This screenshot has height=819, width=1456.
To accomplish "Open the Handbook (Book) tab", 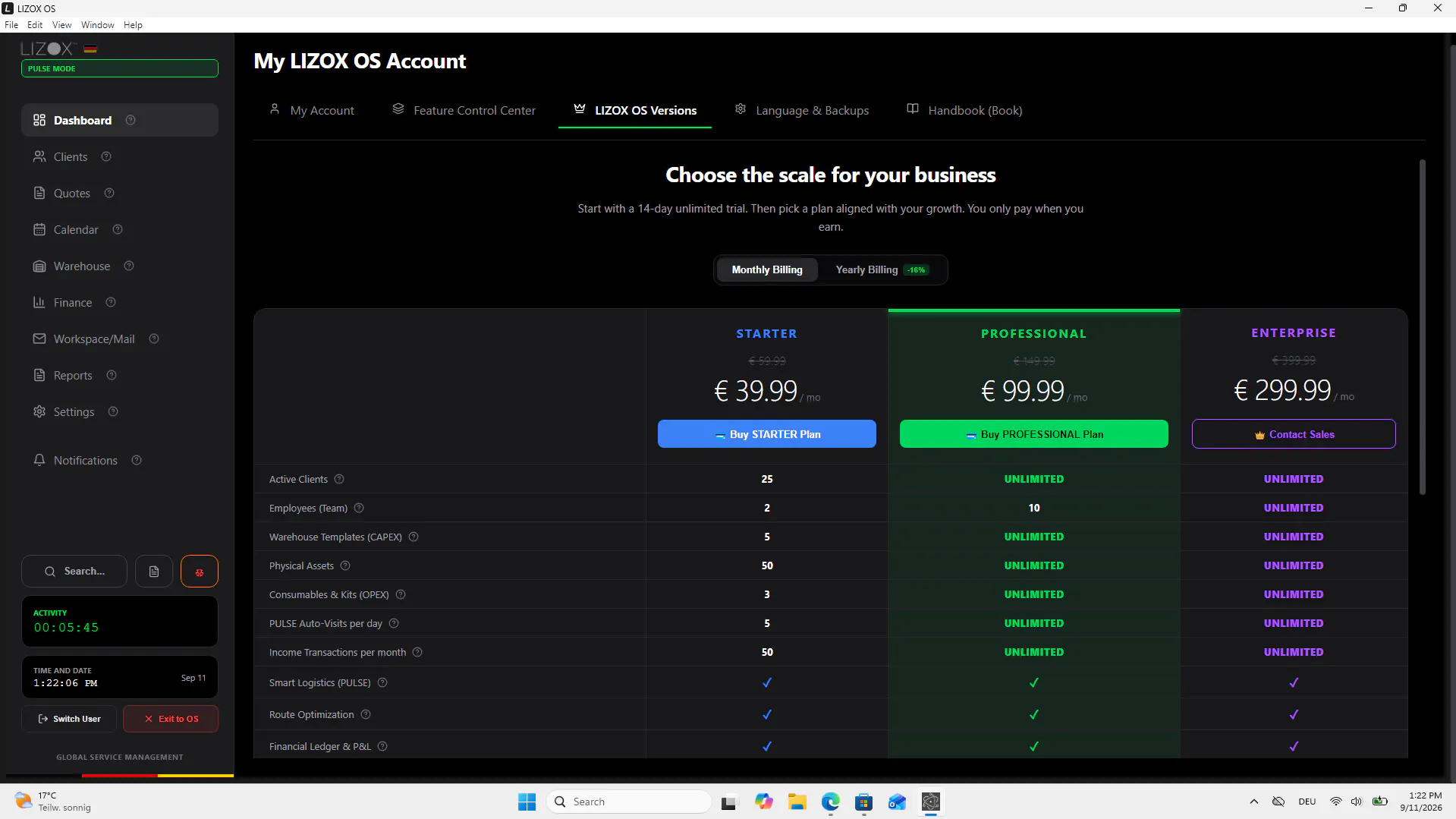I will click(x=964, y=110).
